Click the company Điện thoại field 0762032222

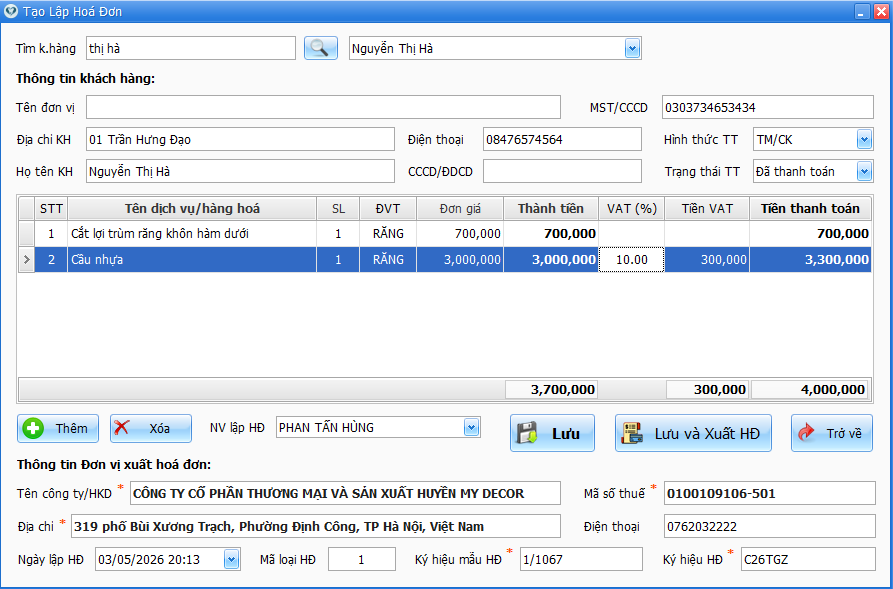click(x=769, y=526)
